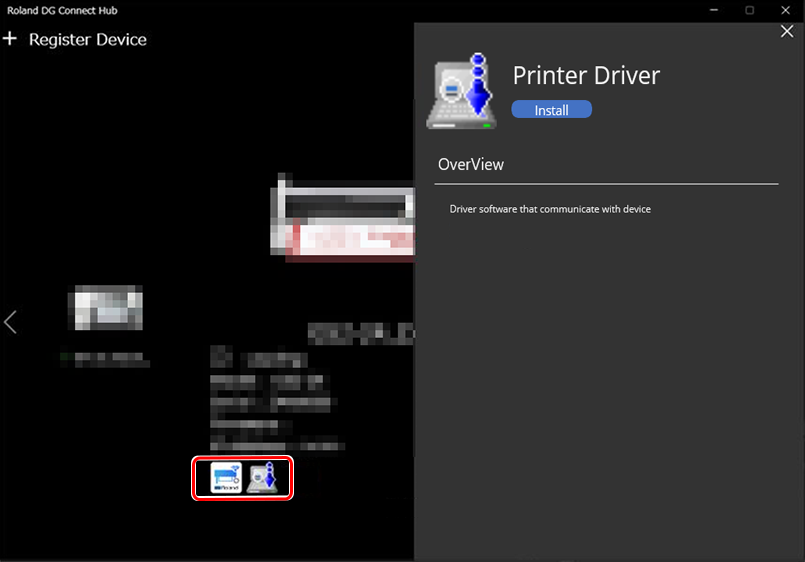Close the Printer Driver details panel
Viewport: 805px width, 562px height.
pyautogui.click(x=786, y=32)
